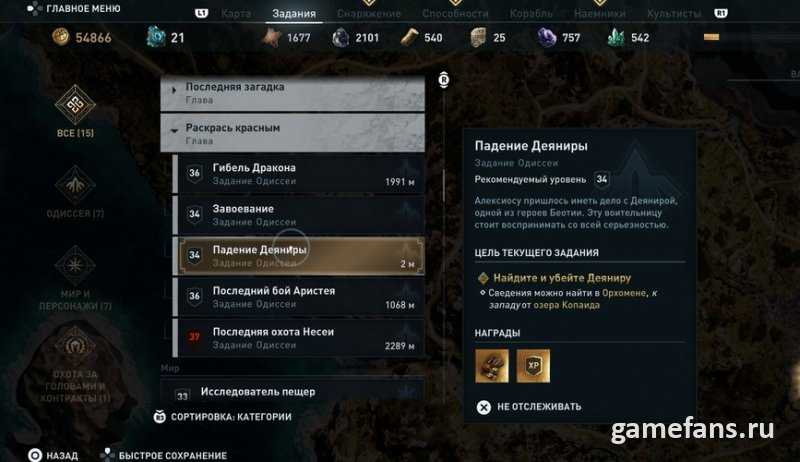
Task: Go back using the Назад button
Action: click(x=53, y=455)
